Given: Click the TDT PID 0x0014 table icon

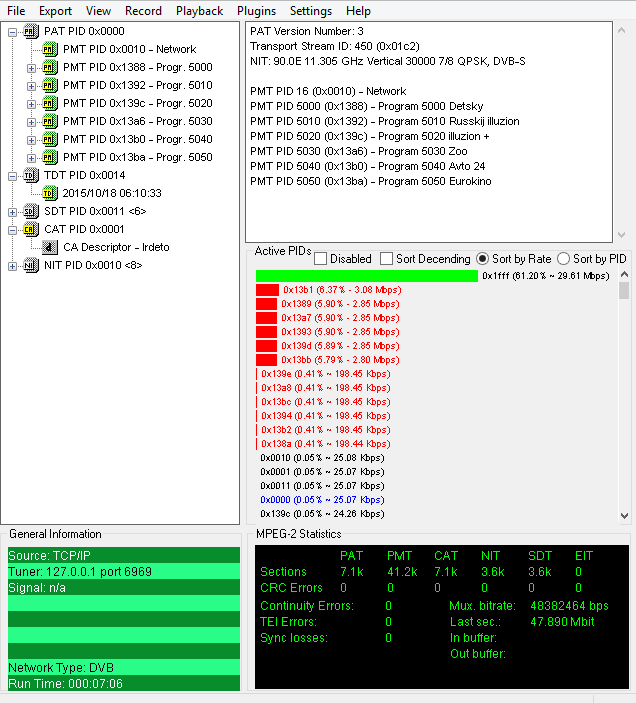Looking at the screenshot, I should pyautogui.click(x=30, y=175).
